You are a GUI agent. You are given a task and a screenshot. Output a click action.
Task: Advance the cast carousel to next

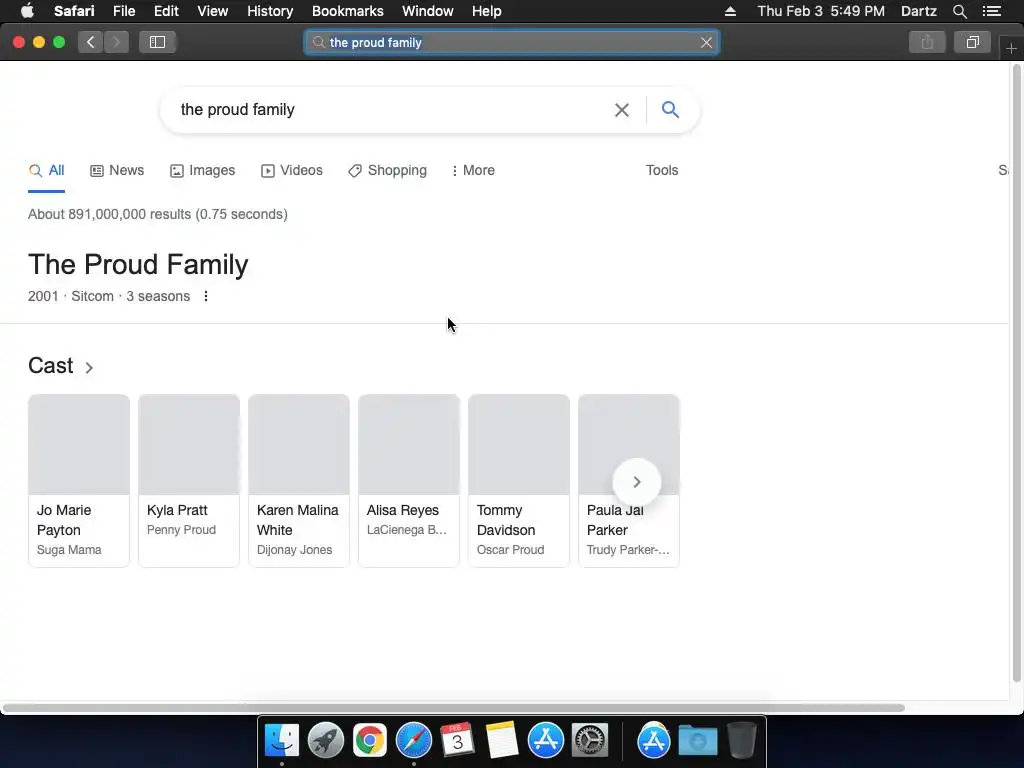tap(637, 482)
